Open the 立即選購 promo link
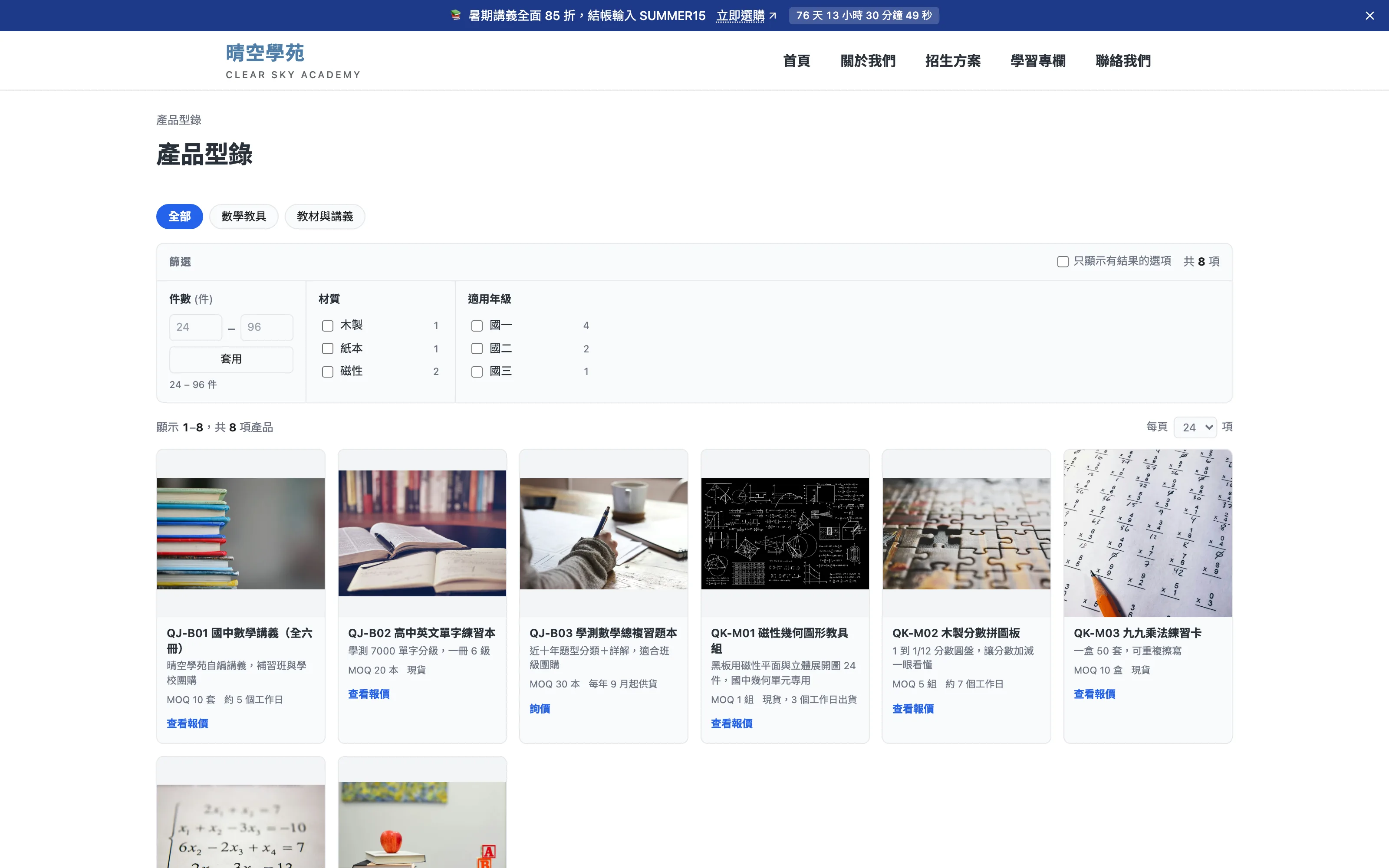This screenshot has height=868, width=1389. pyautogui.click(x=746, y=16)
